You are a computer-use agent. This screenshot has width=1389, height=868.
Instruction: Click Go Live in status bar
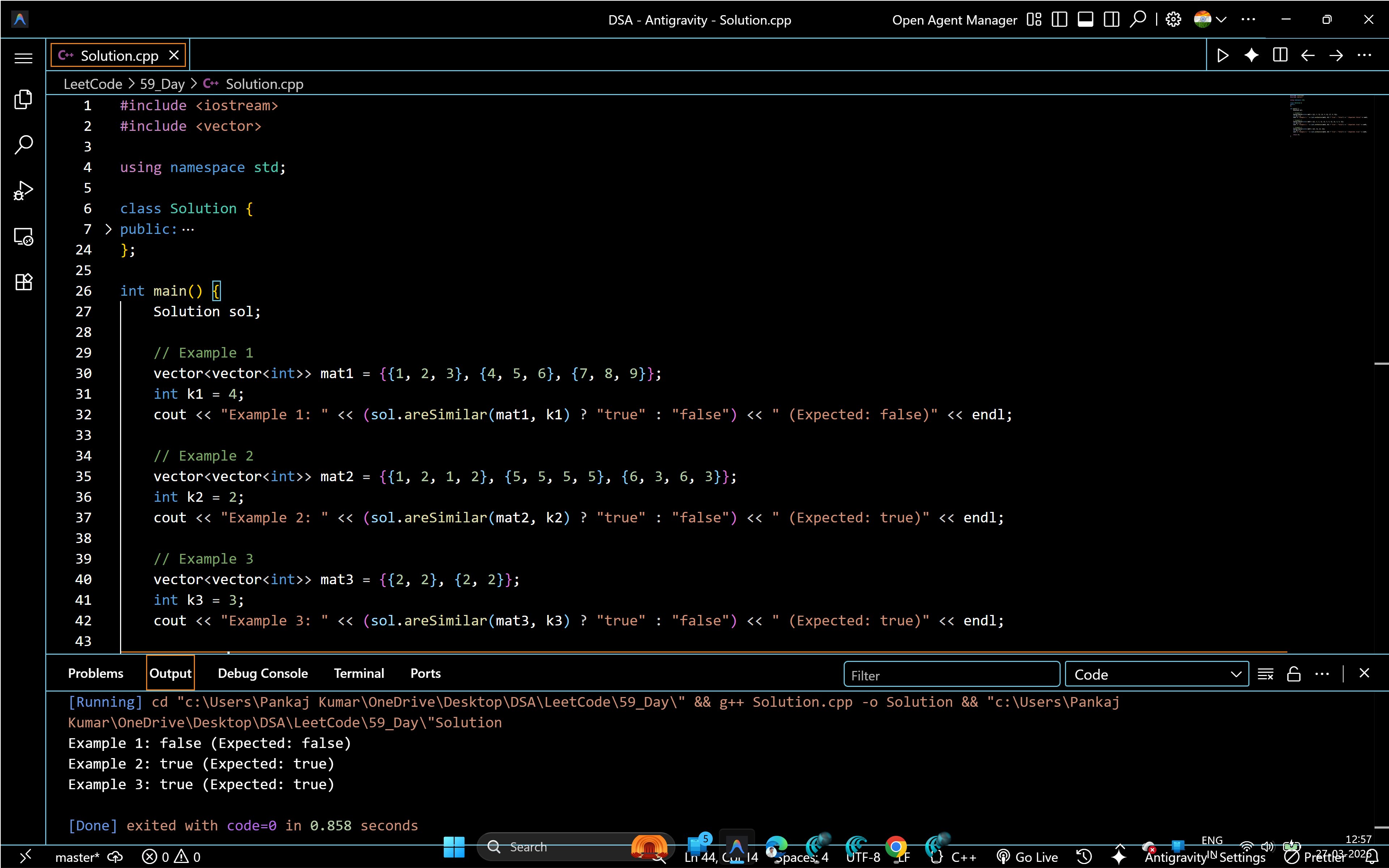pos(1028,857)
